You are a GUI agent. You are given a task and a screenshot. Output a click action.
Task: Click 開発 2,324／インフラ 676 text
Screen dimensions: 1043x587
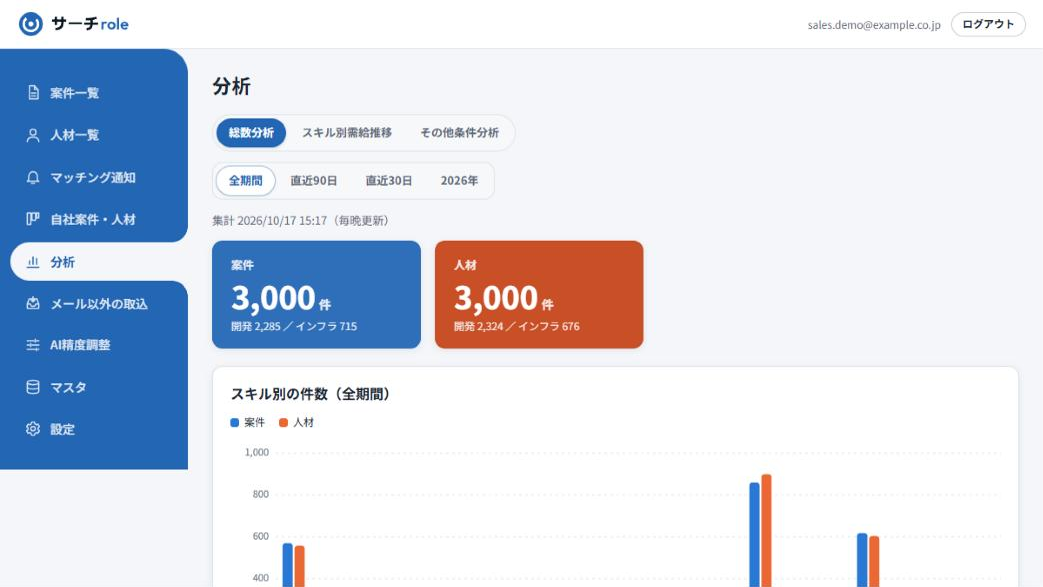coord(517,326)
